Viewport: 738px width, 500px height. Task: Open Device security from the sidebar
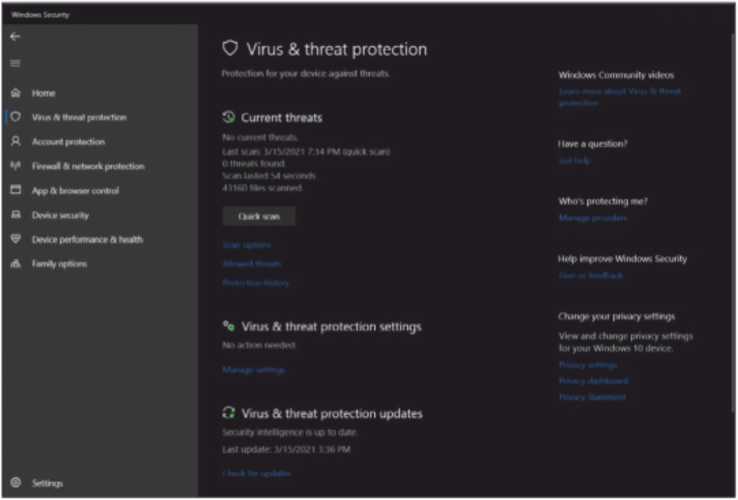[60, 215]
